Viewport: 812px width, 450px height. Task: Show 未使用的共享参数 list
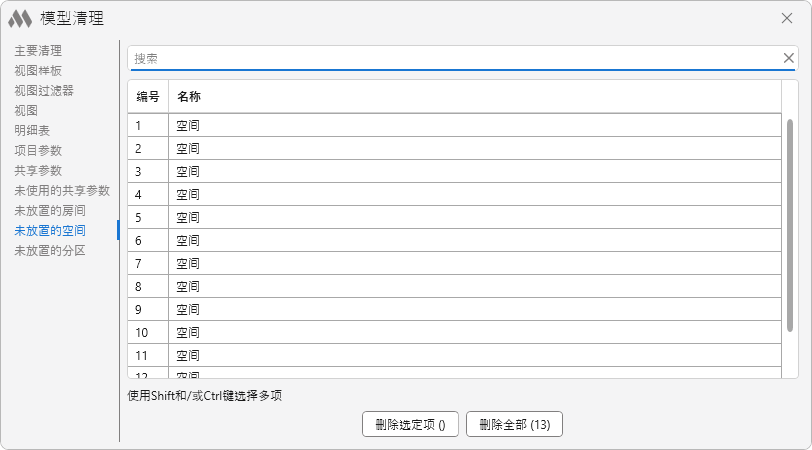point(62,190)
